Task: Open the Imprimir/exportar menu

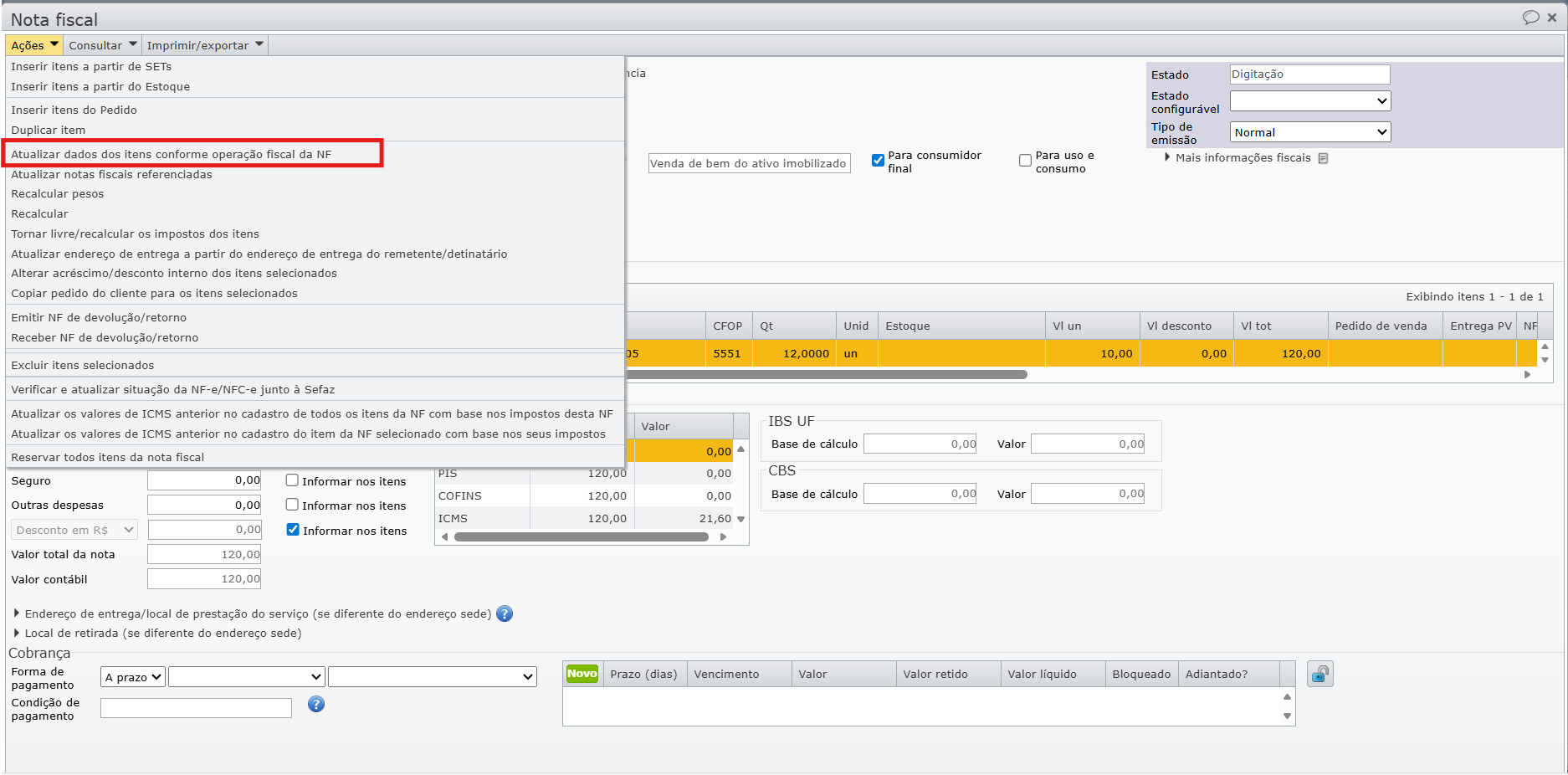Action: click(x=205, y=45)
